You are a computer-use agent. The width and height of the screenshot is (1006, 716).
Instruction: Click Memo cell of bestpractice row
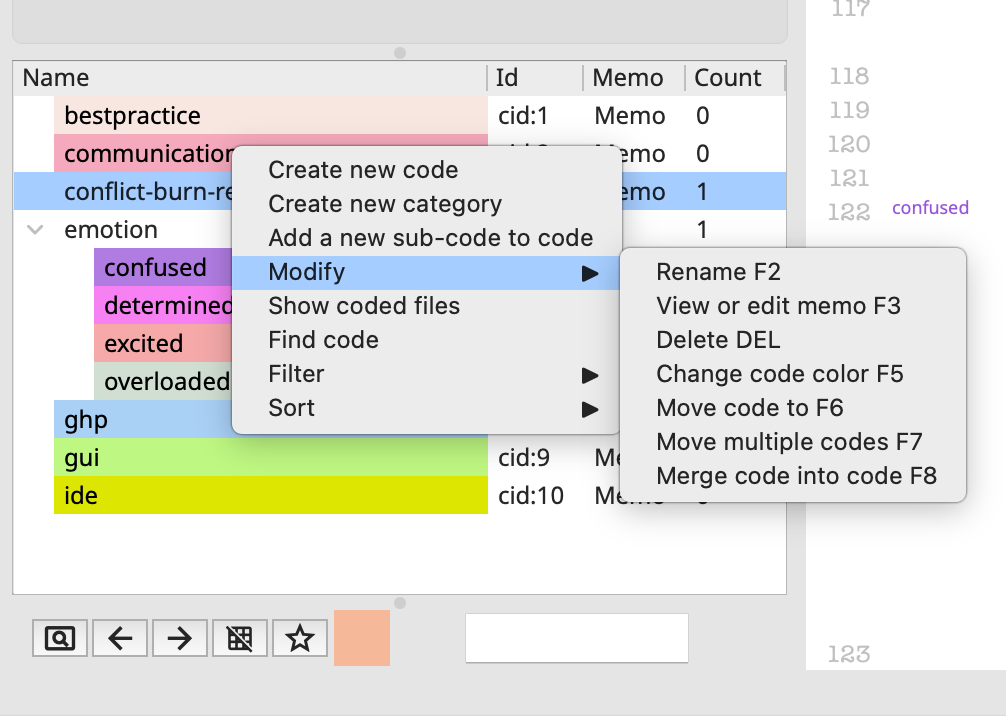629,116
